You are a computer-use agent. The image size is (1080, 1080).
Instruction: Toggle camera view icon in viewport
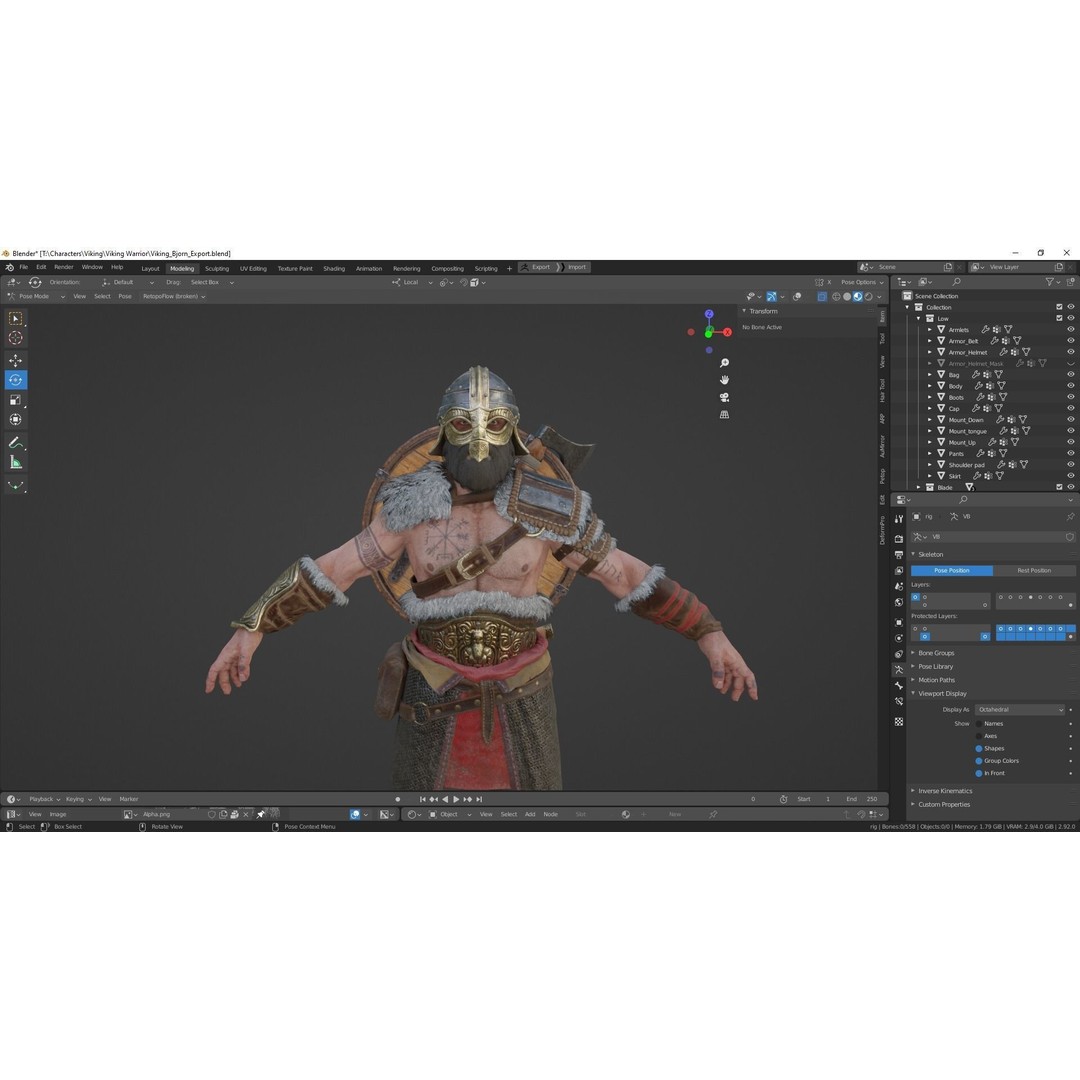click(x=725, y=397)
